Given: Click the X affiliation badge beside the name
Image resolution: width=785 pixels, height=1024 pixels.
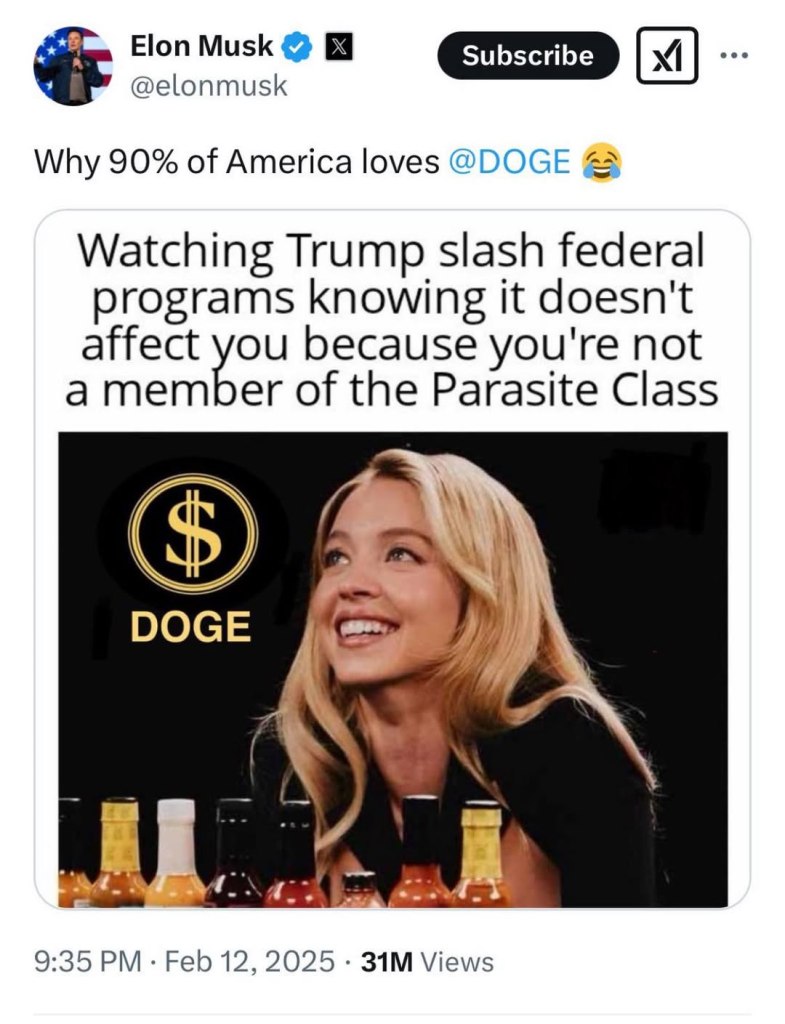Looking at the screenshot, I should coord(339,47).
